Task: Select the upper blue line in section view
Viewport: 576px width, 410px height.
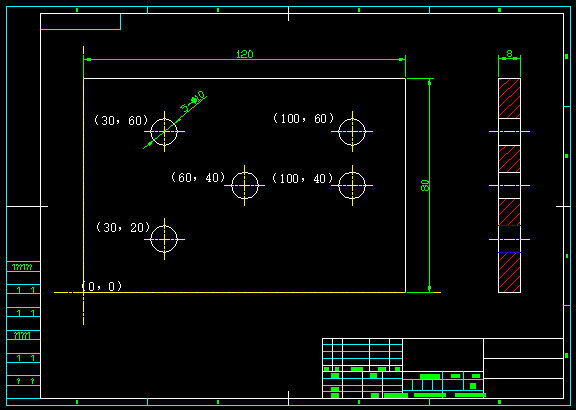Action: tap(509, 225)
